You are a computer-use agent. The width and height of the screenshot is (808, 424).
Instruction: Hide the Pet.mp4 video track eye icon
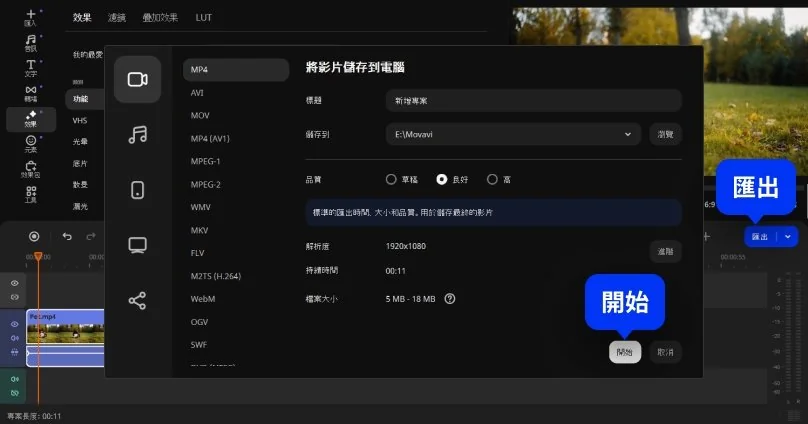[x=14, y=324]
